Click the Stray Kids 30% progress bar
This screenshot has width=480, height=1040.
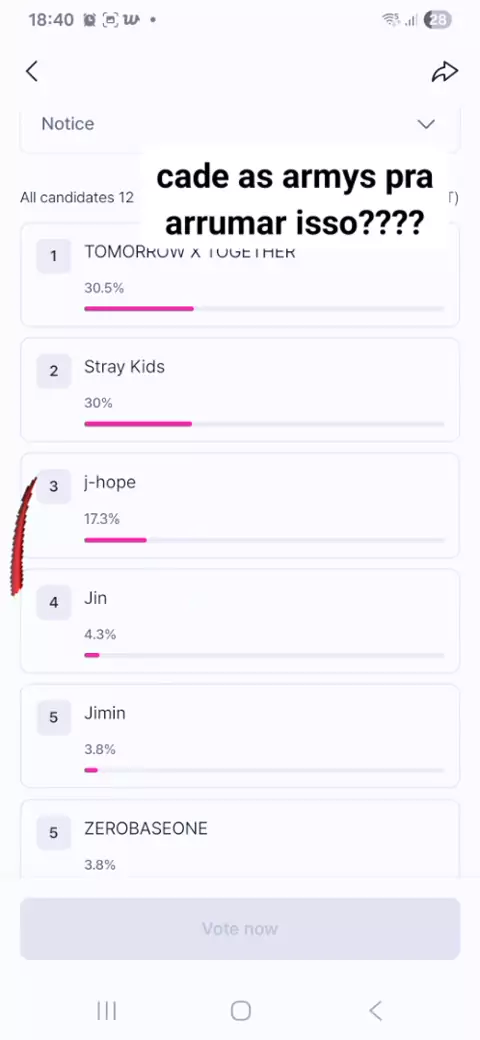click(x=264, y=424)
